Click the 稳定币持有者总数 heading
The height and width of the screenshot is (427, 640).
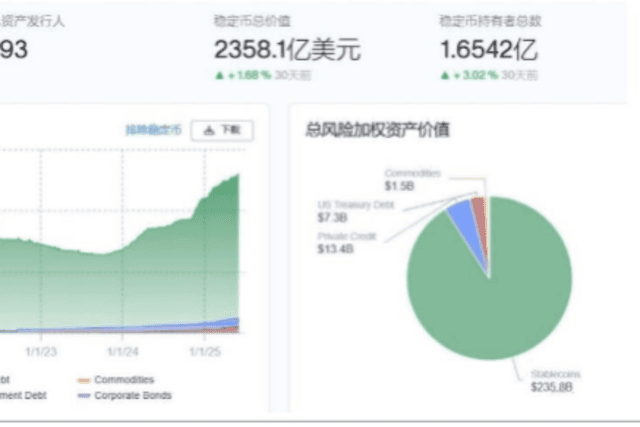pos(490,21)
